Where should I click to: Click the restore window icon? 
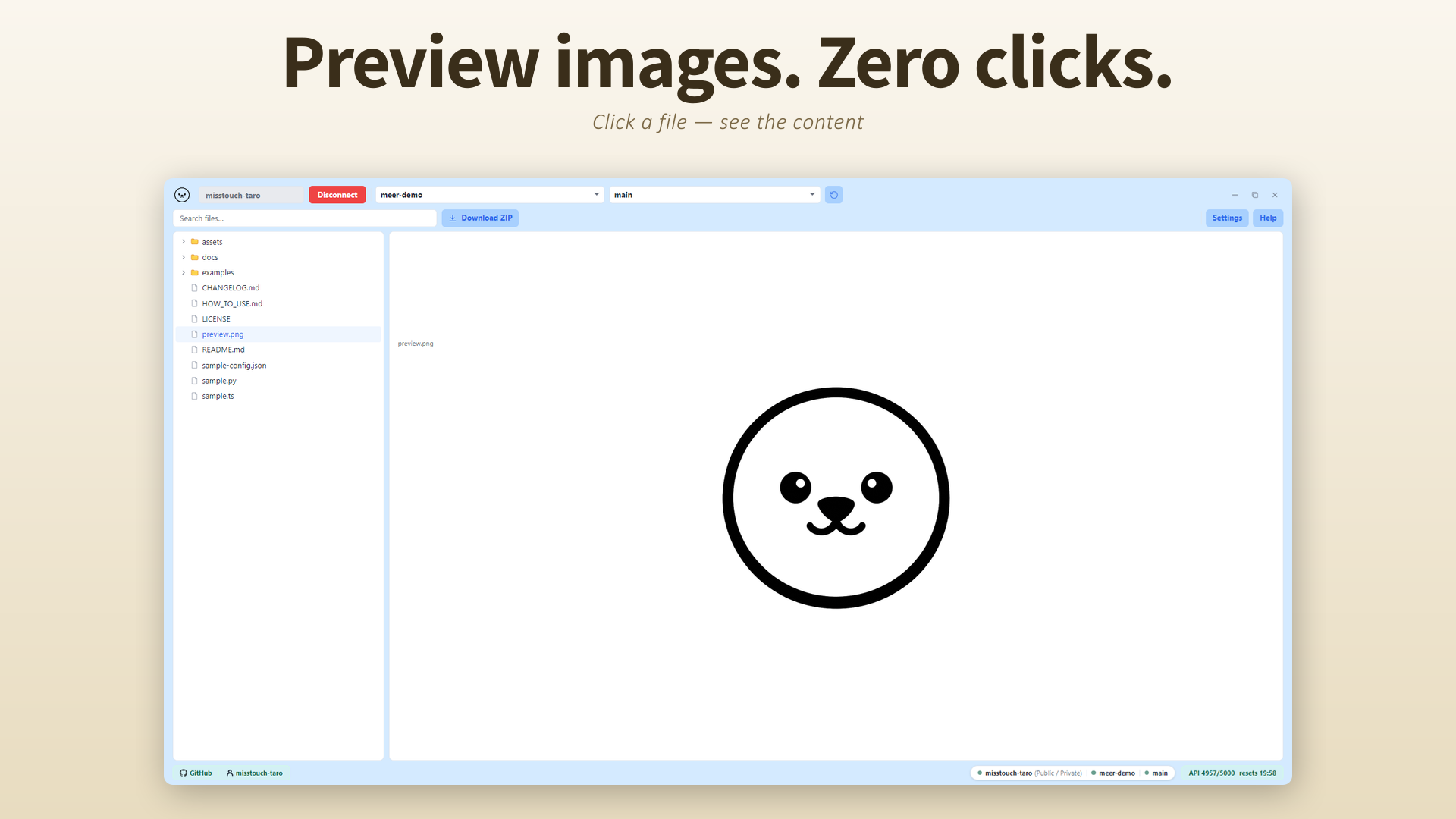tap(1255, 195)
